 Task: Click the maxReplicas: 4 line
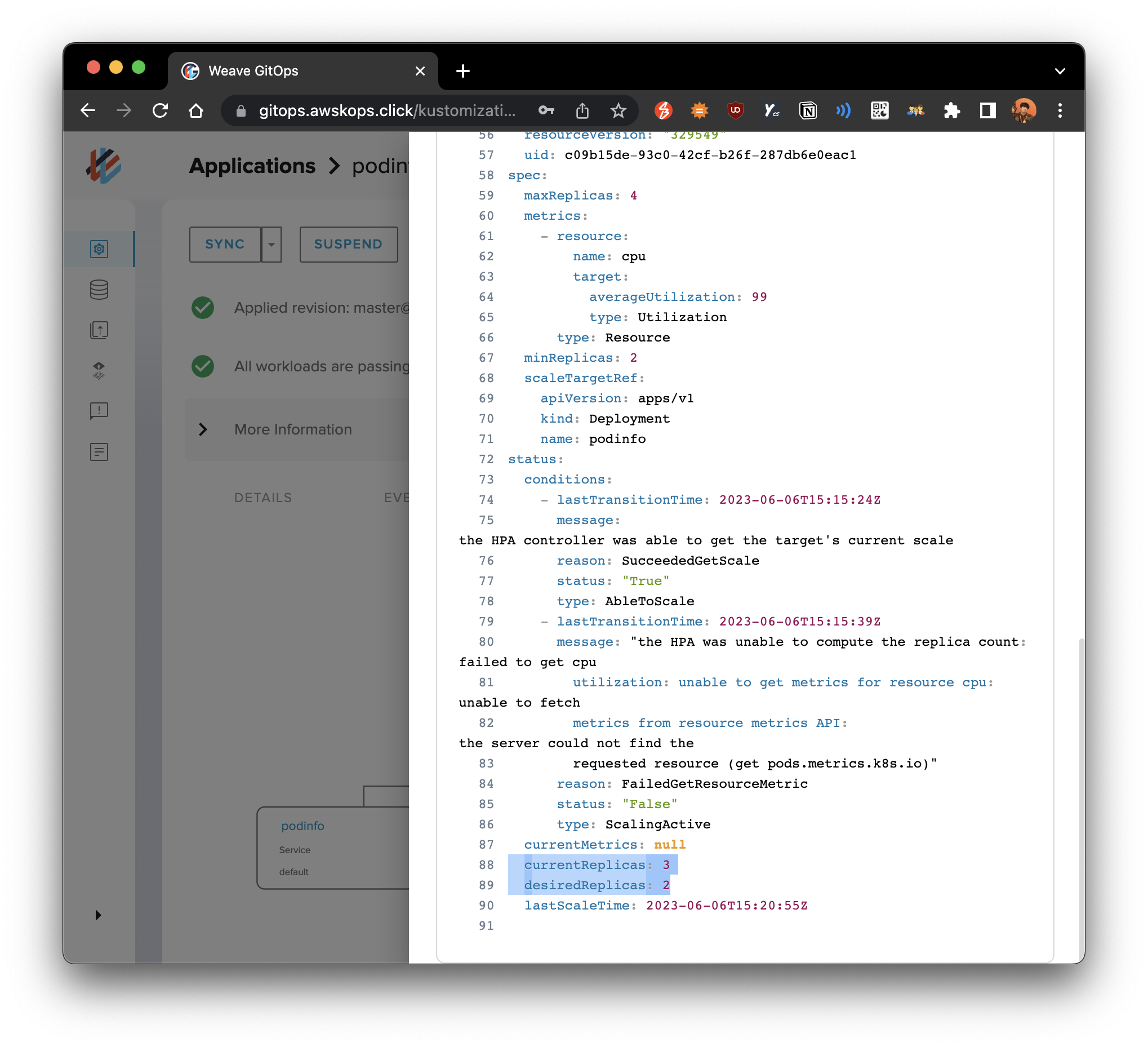point(580,196)
